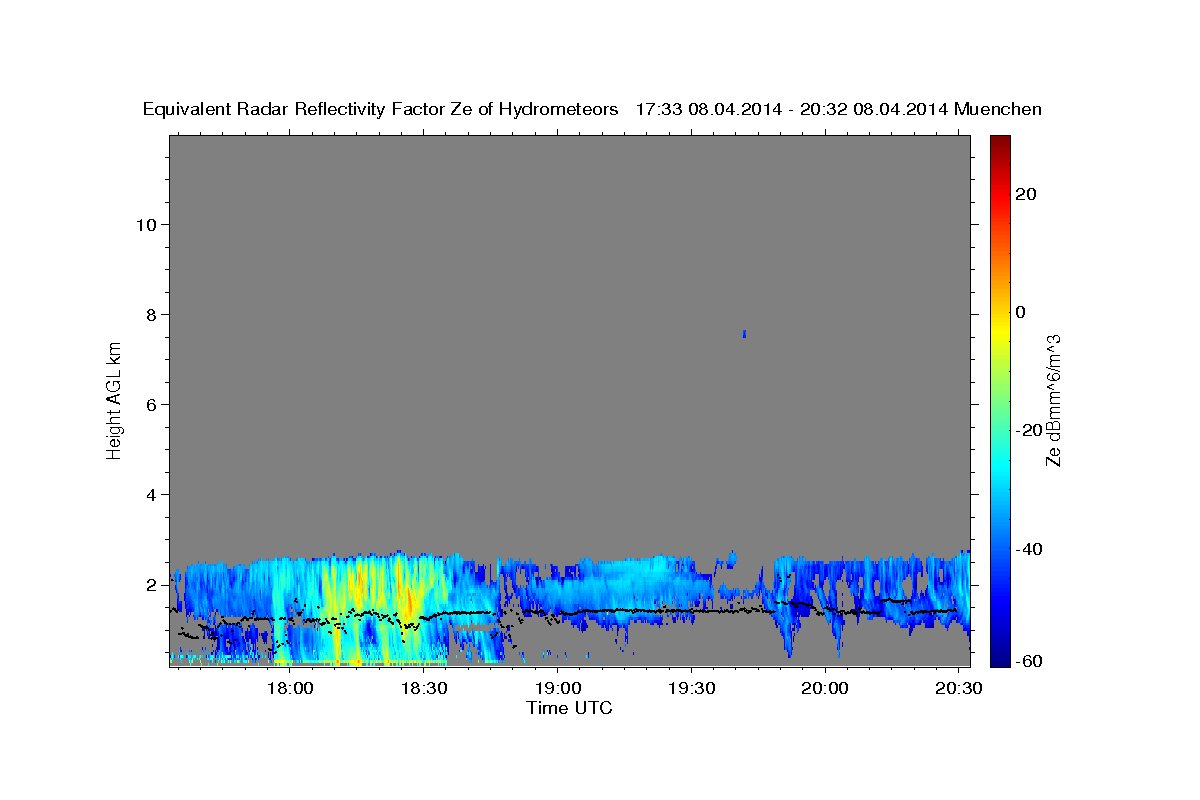The width and height of the screenshot is (1200, 800).
Task: Click the dark blue bottom of colorbar
Action: (x=1000, y=658)
